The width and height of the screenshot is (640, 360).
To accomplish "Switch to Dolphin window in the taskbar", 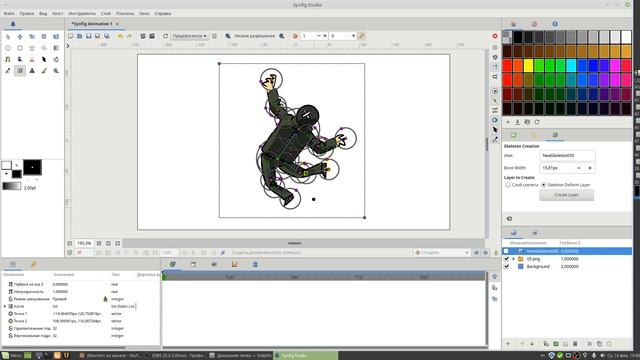I will click(240, 356).
